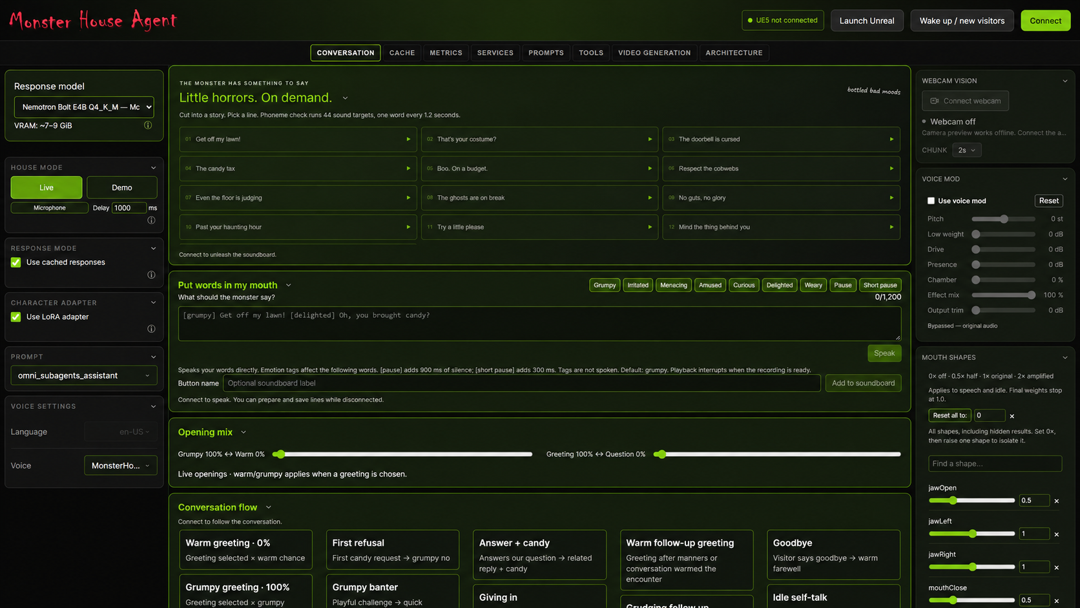The height and width of the screenshot is (608, 1080).
Task: Open the Video Generation tab
Action: point(654,53)
